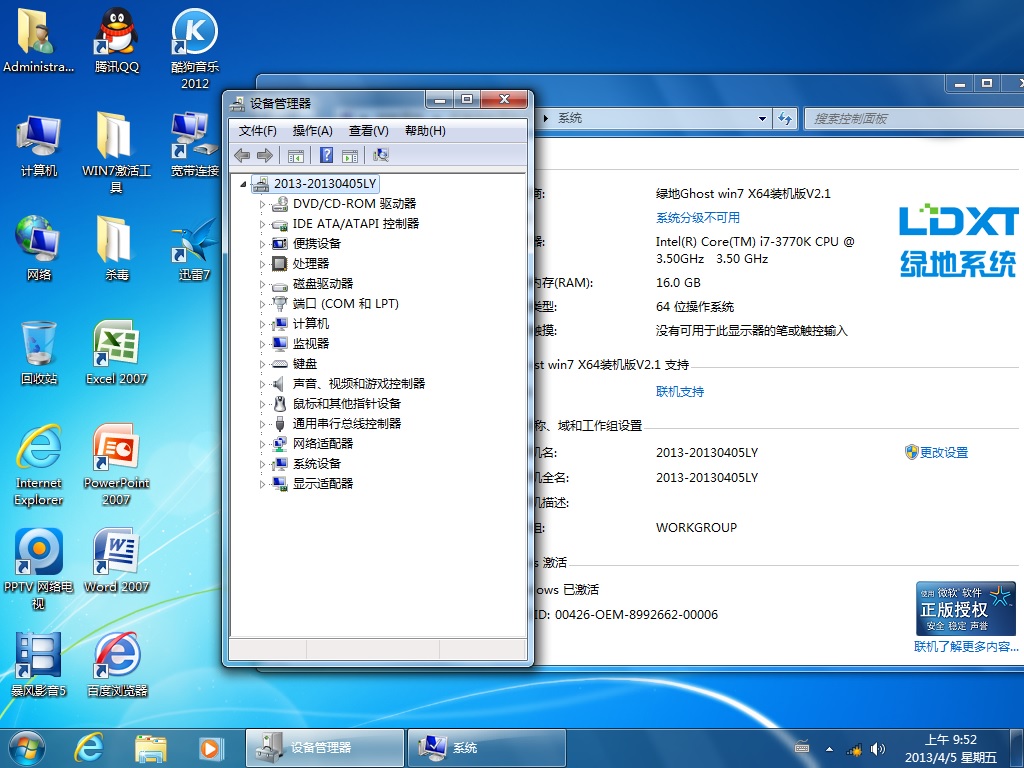Select the 监视器 tree item
Image resolution: width=1024 pixels, height=768 pixels.
311,344
